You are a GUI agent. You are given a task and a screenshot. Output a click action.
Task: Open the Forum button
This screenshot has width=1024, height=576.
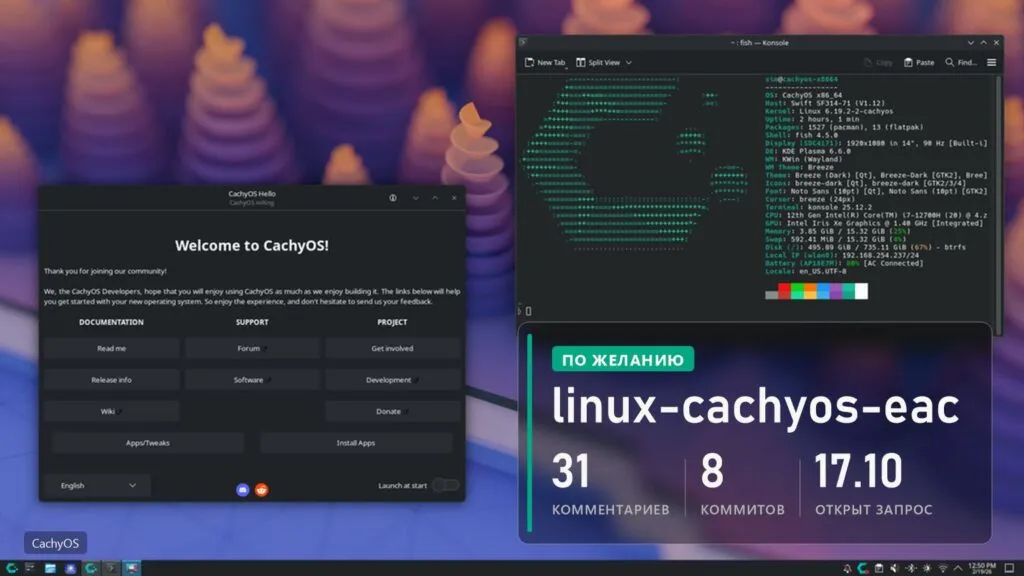click(x=252, y=349)
